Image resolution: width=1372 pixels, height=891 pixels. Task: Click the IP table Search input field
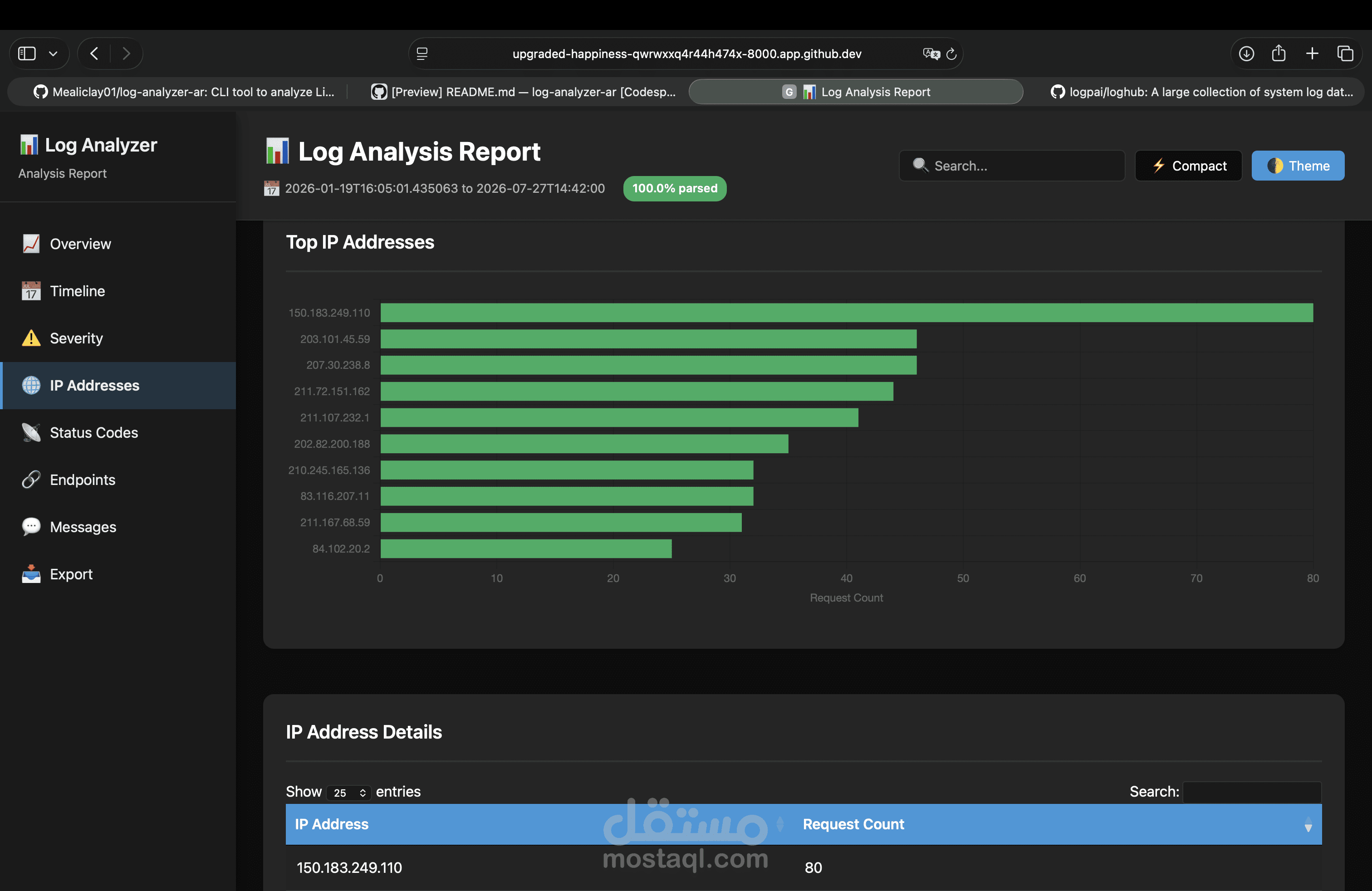click(1251, 792)
